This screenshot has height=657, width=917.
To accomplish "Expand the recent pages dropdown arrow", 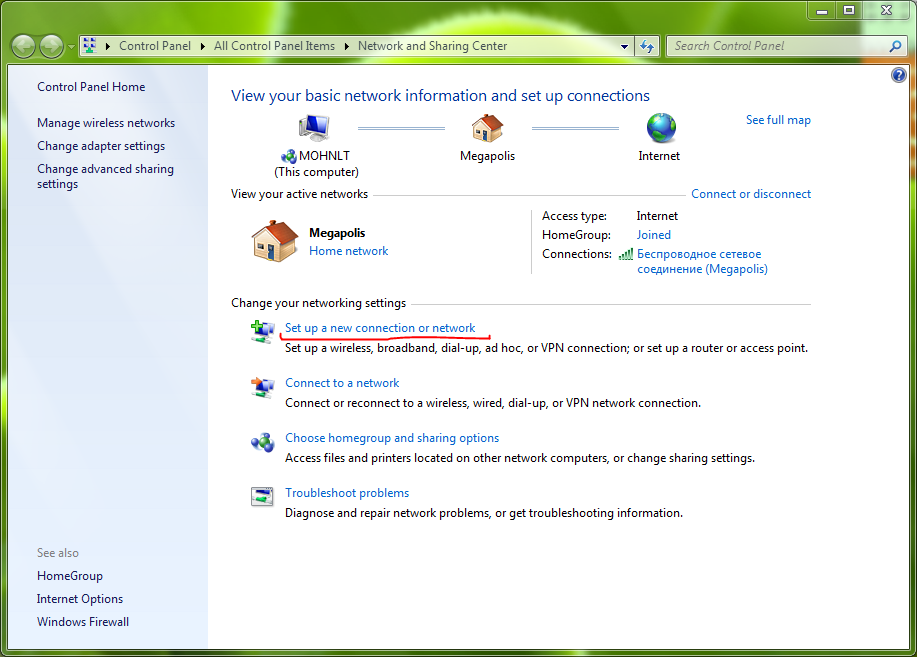I will pos(71,47).
